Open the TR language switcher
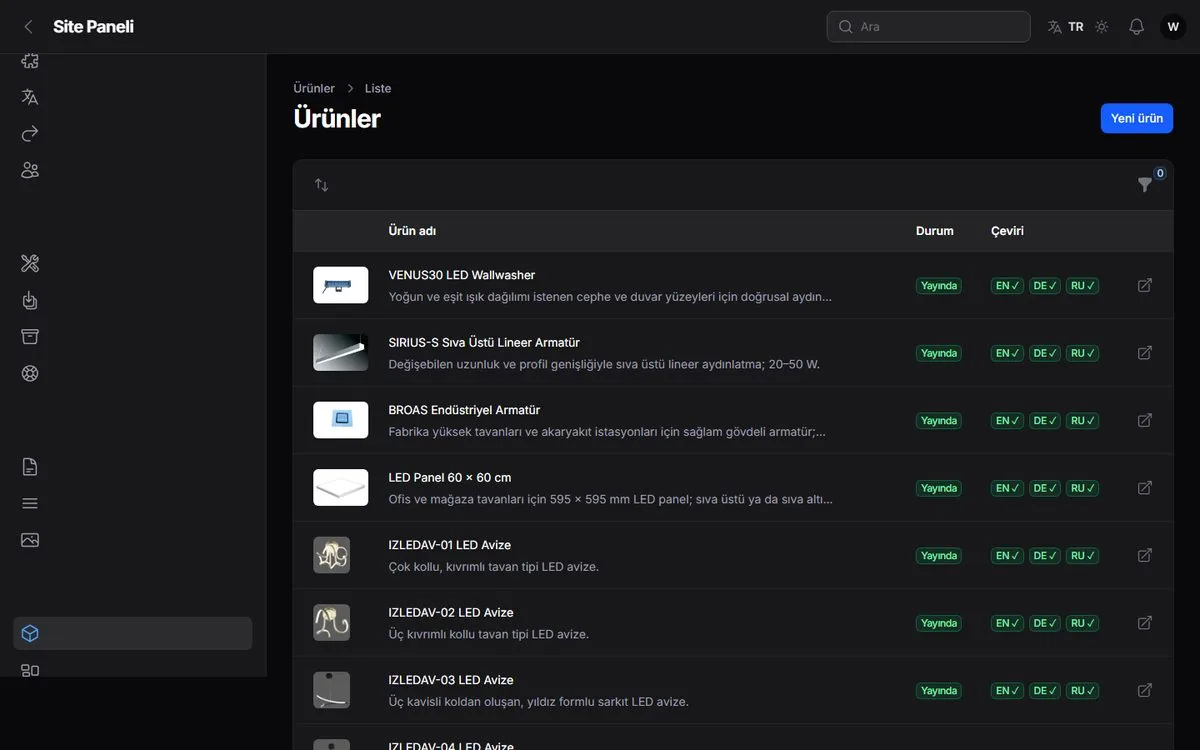 tap(1066, 27)
